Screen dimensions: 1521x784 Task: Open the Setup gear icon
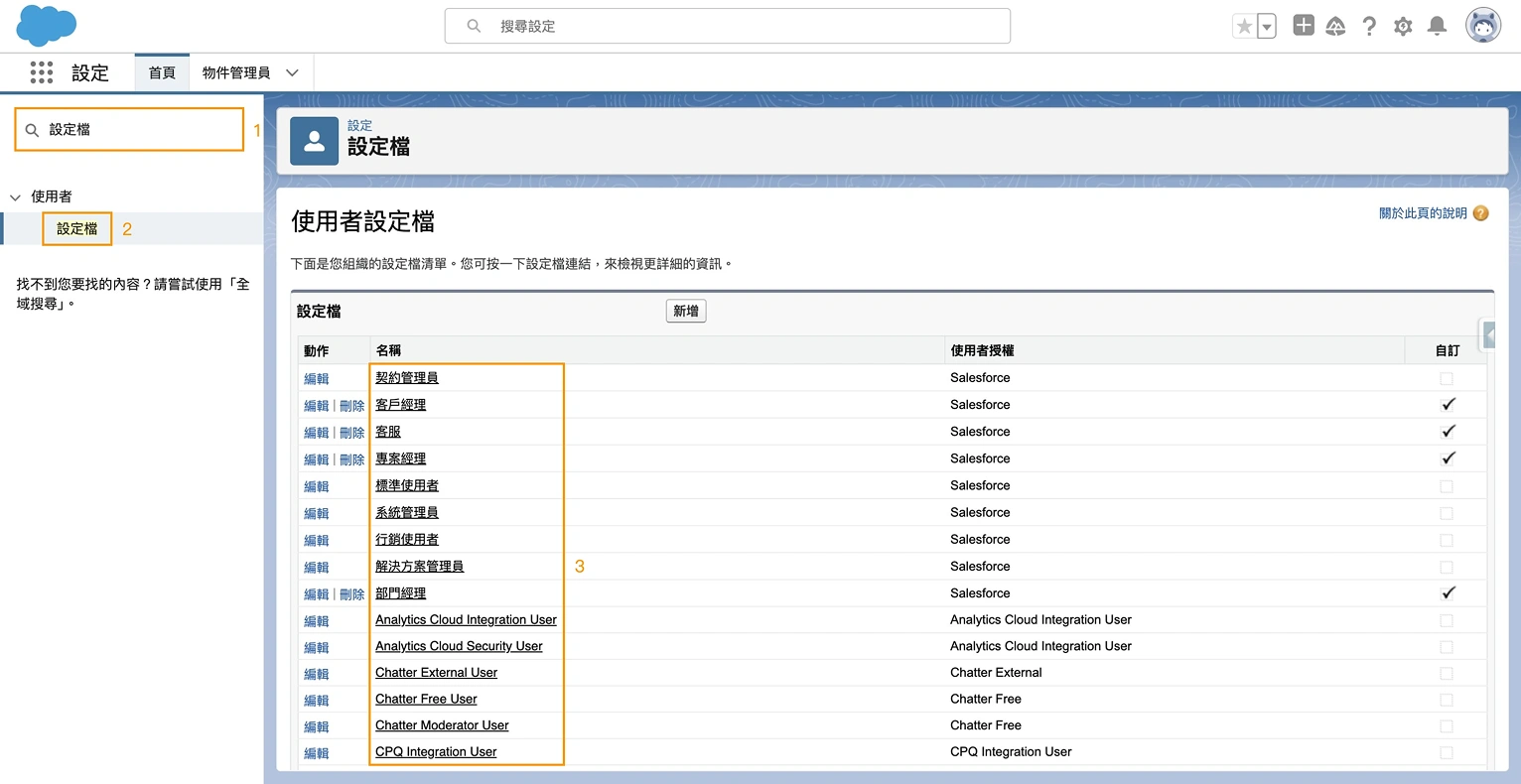tap(1403, 26)
